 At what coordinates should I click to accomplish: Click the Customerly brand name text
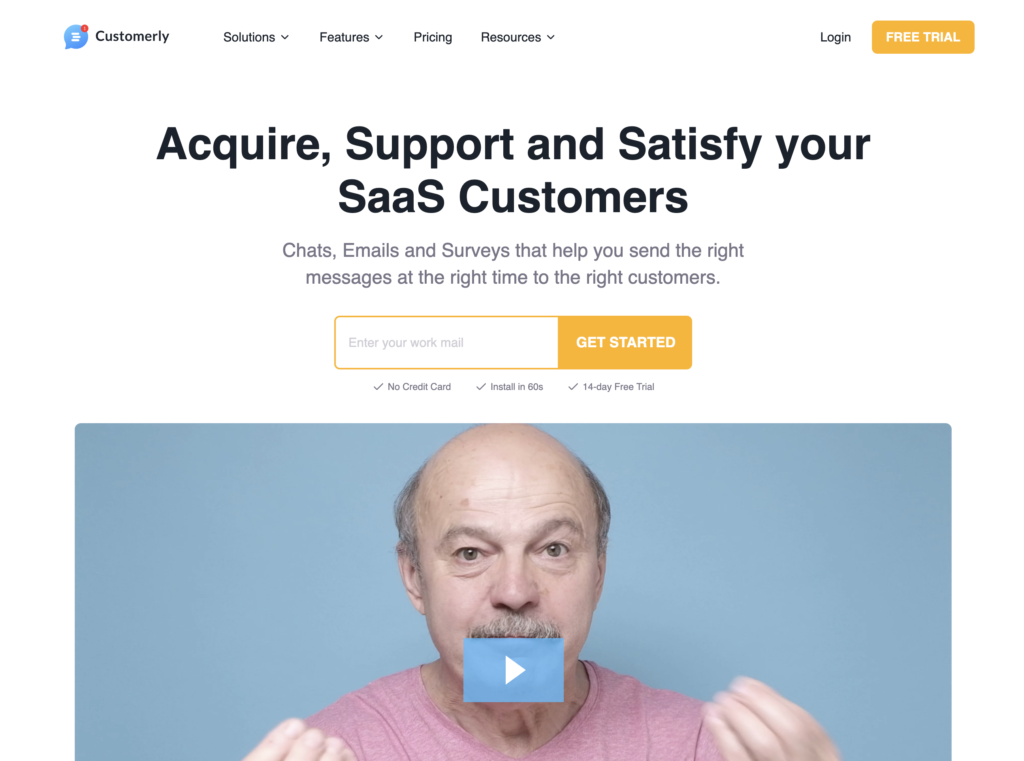click(132, 37)
